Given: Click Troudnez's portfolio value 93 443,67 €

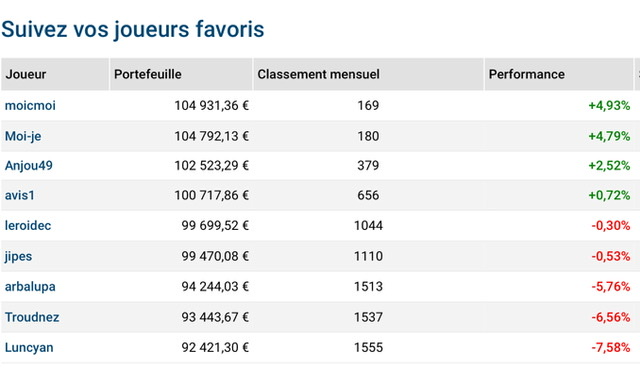Looking at the screenshot, I should 215,317.
